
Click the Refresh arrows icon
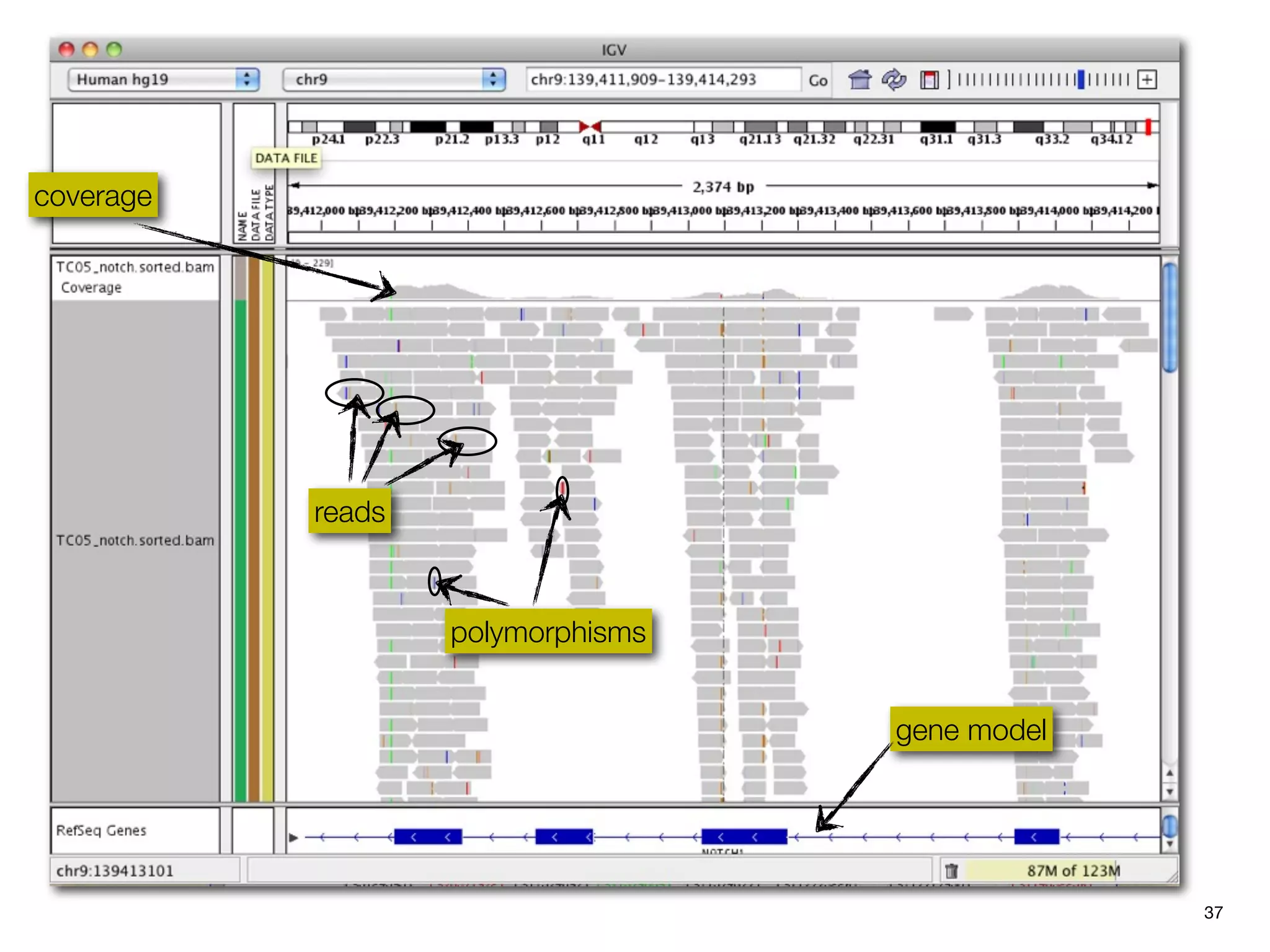[894, 80]
